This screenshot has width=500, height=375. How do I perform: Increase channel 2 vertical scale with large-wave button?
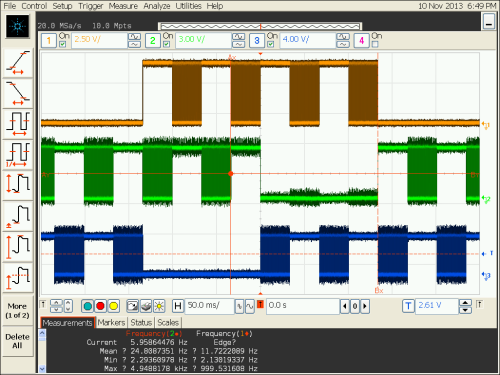tap(239, 36)
